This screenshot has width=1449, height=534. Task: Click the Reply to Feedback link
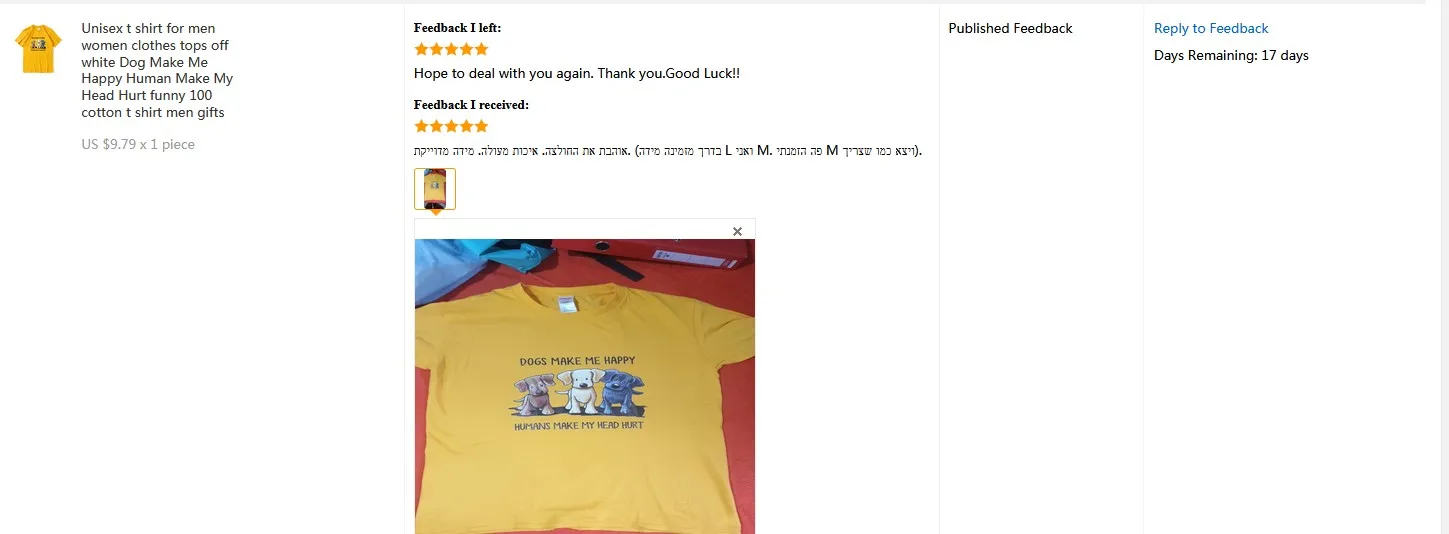click(x=1211, y=28)
